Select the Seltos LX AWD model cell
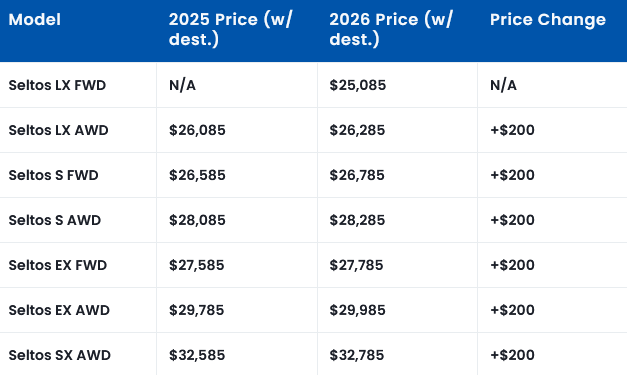The width and height of the screenshot is (627, 375). point(58,130)
